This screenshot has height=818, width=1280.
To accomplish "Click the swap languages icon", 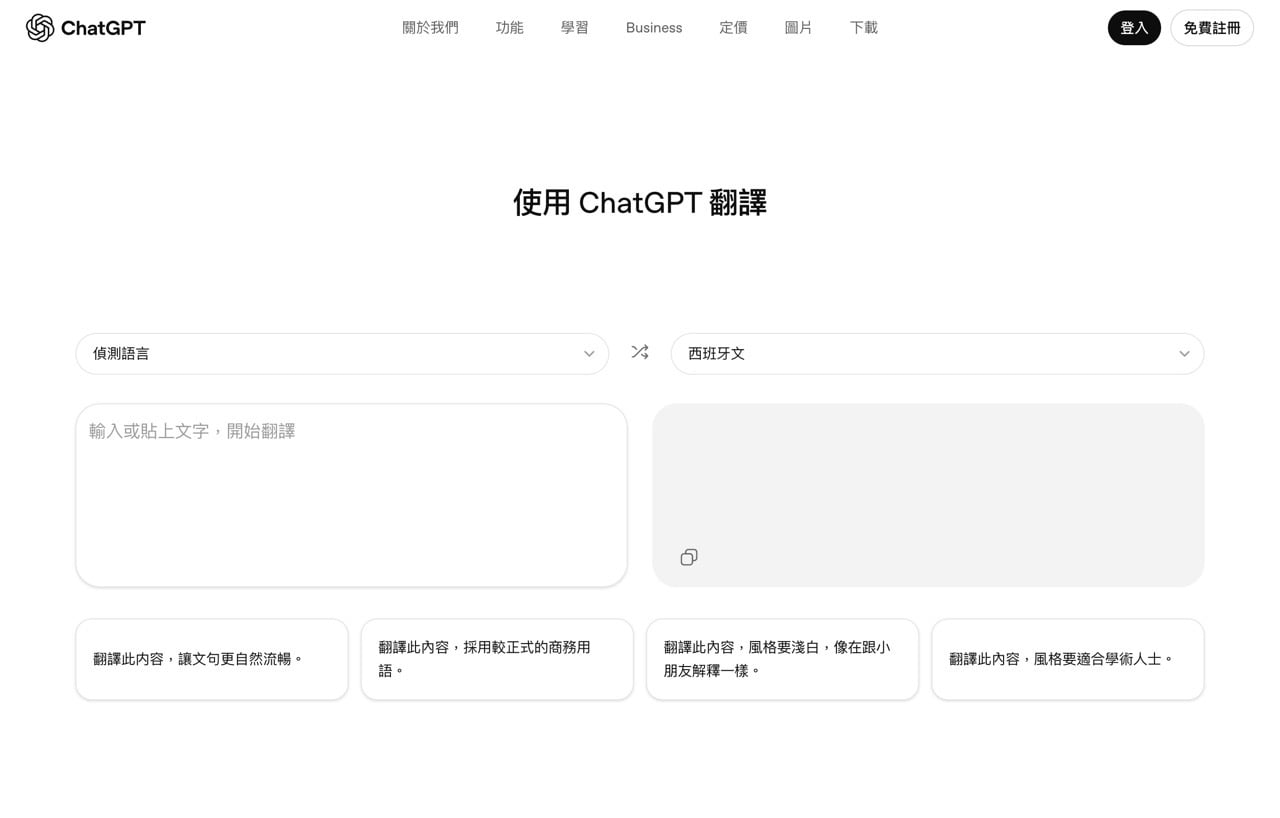I will 639,352.
